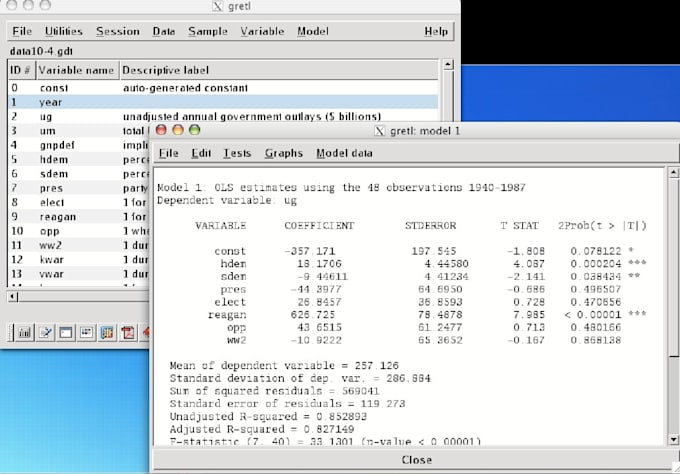This screenshot has width=680, height=474.
Task: Open the Sample menu in main window
Action: click(x=208, y=31)
